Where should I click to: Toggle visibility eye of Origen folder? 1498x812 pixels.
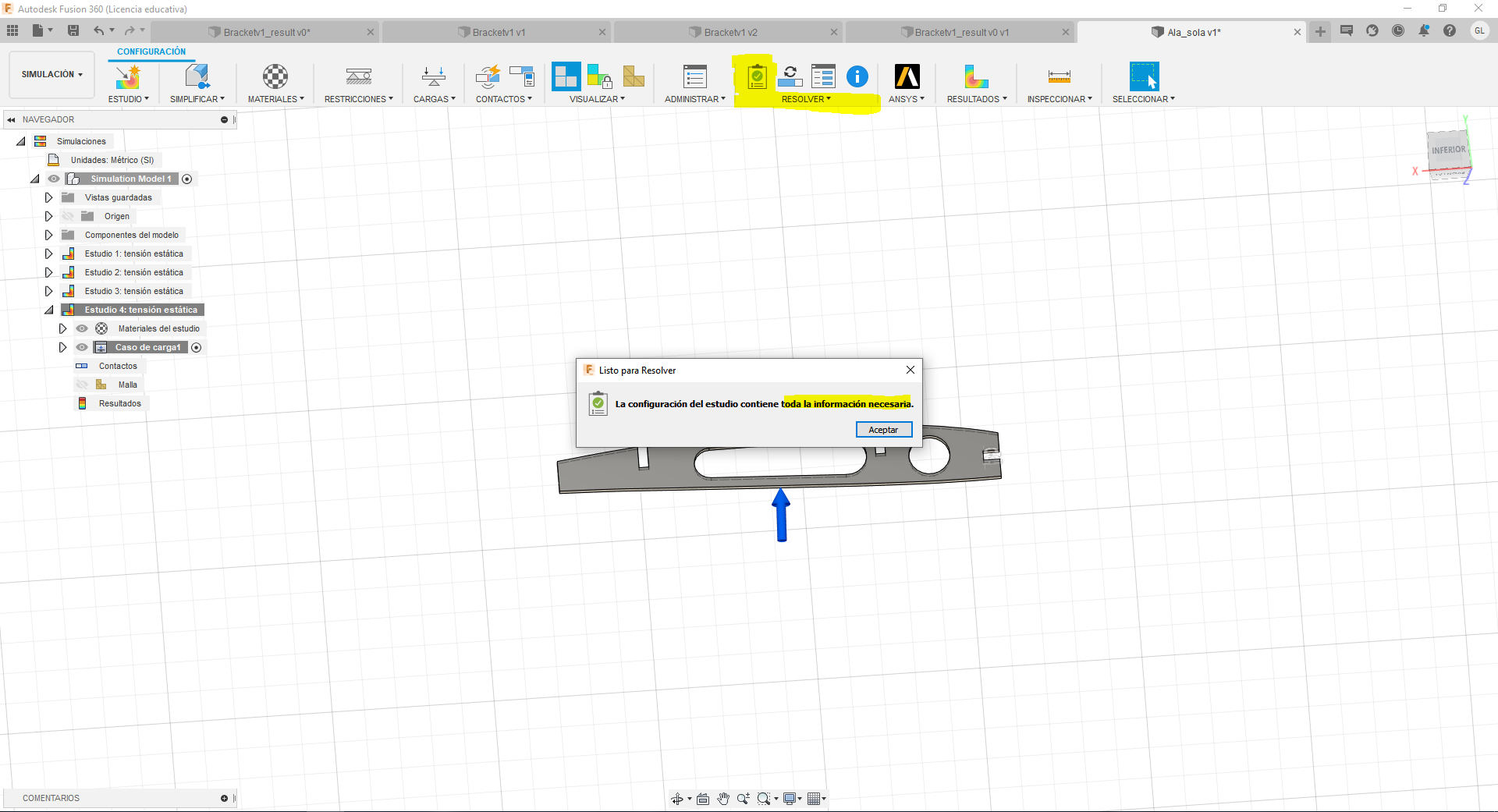(x=68, y=216)
